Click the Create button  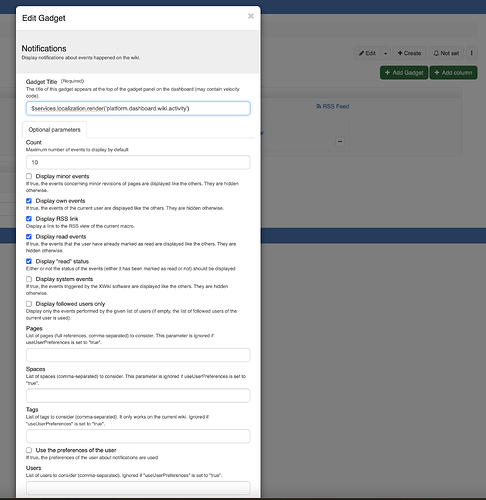pyautogui.click(x=409, y=53)
